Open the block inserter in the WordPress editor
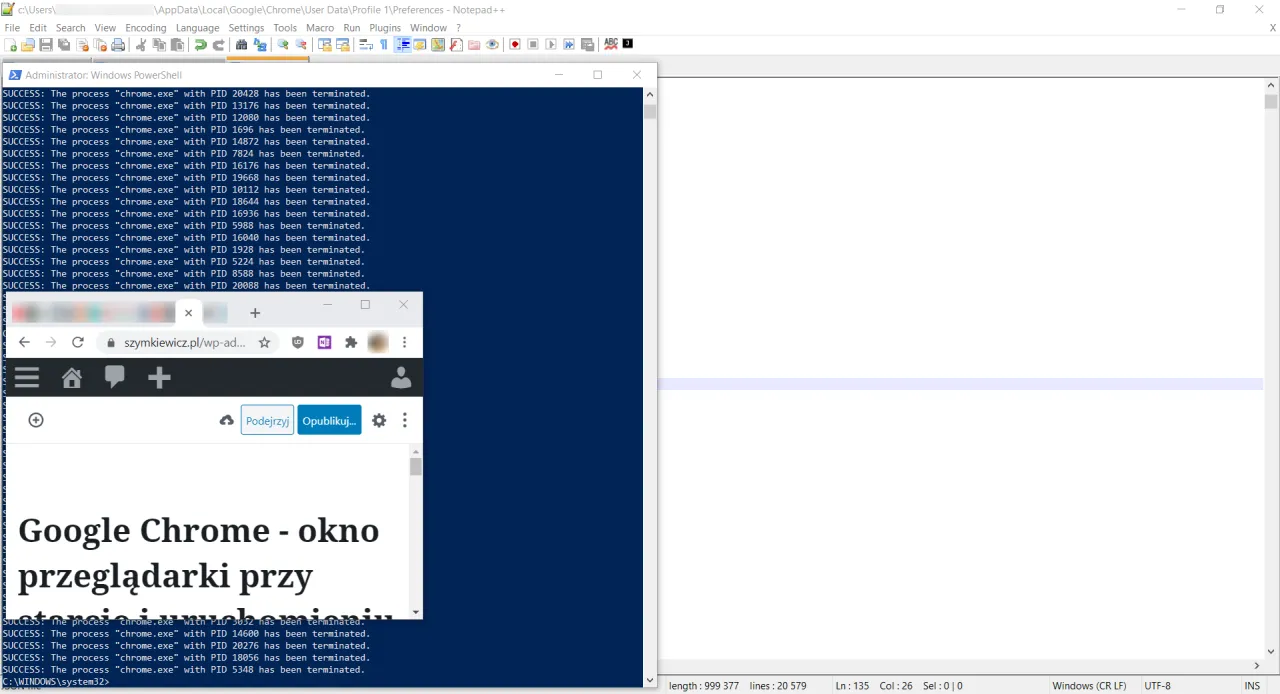 coord(35,420)
